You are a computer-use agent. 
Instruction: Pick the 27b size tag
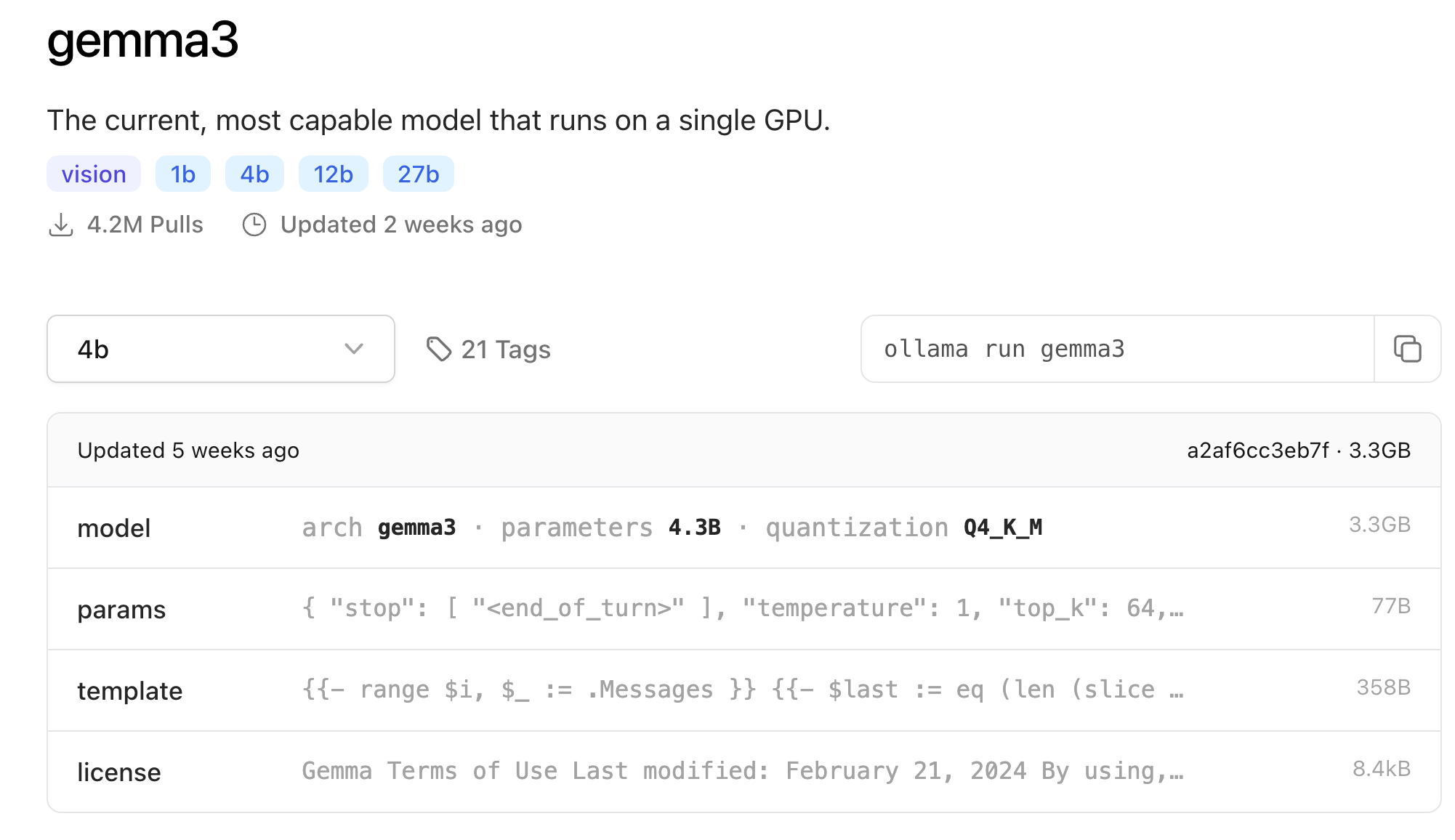418,174
